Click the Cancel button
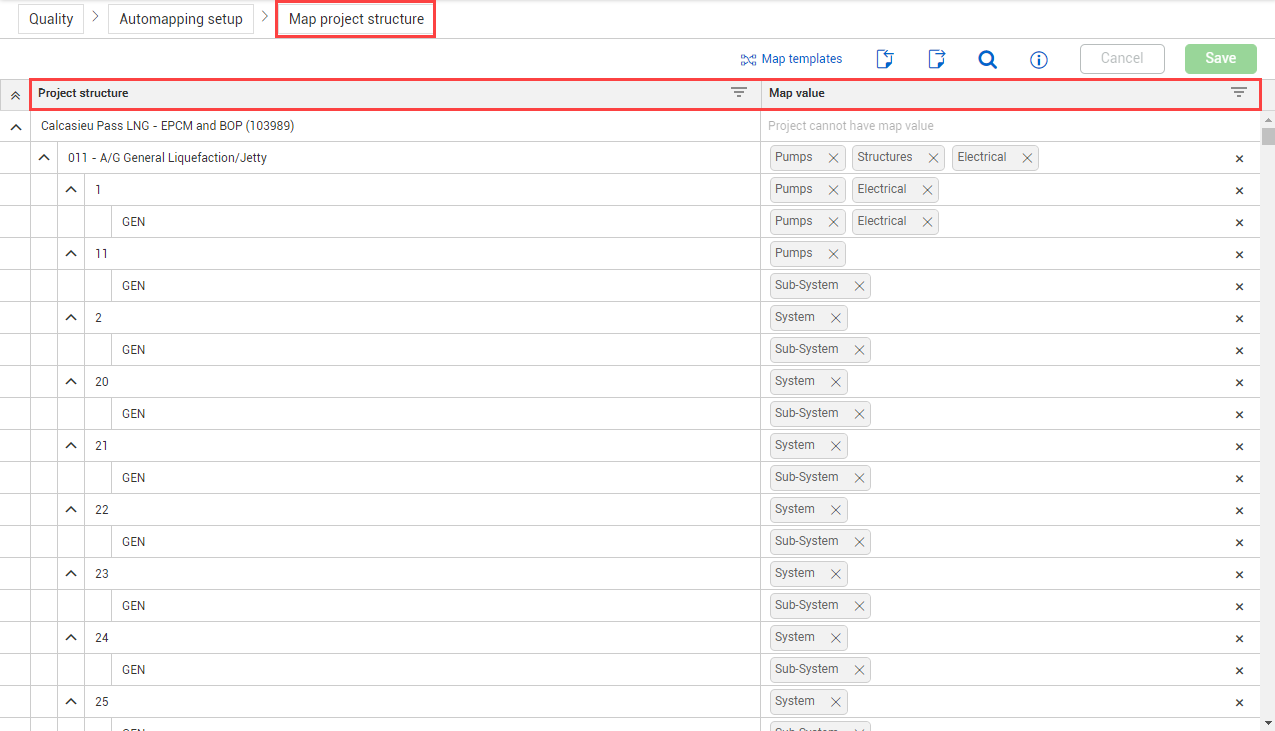This screenshot has height=731, width=1275. click(x=1122, y=58)
